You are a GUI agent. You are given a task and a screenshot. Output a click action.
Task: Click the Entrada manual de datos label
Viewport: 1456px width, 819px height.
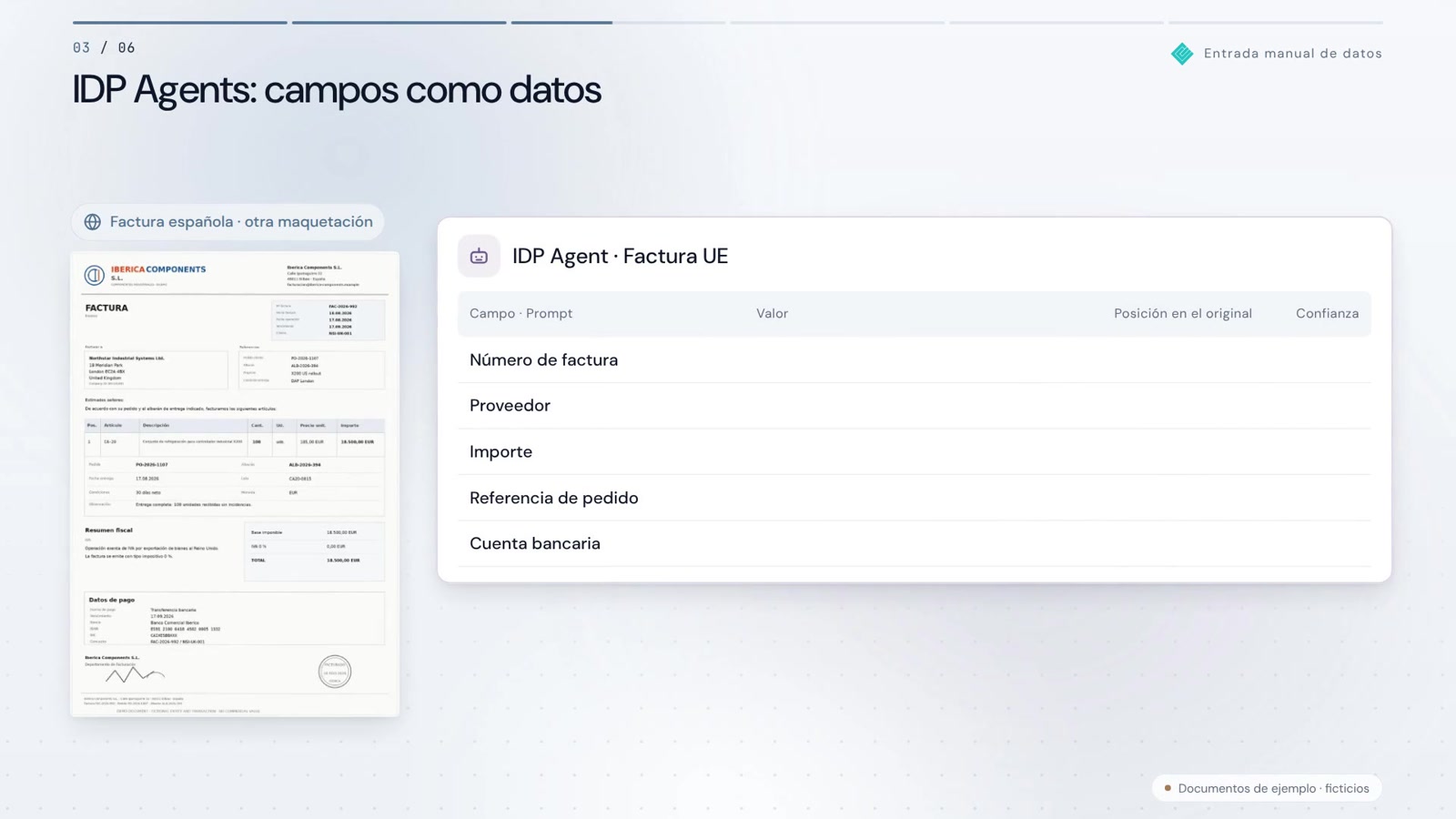pyautogui.click(x=1292, y=54)
